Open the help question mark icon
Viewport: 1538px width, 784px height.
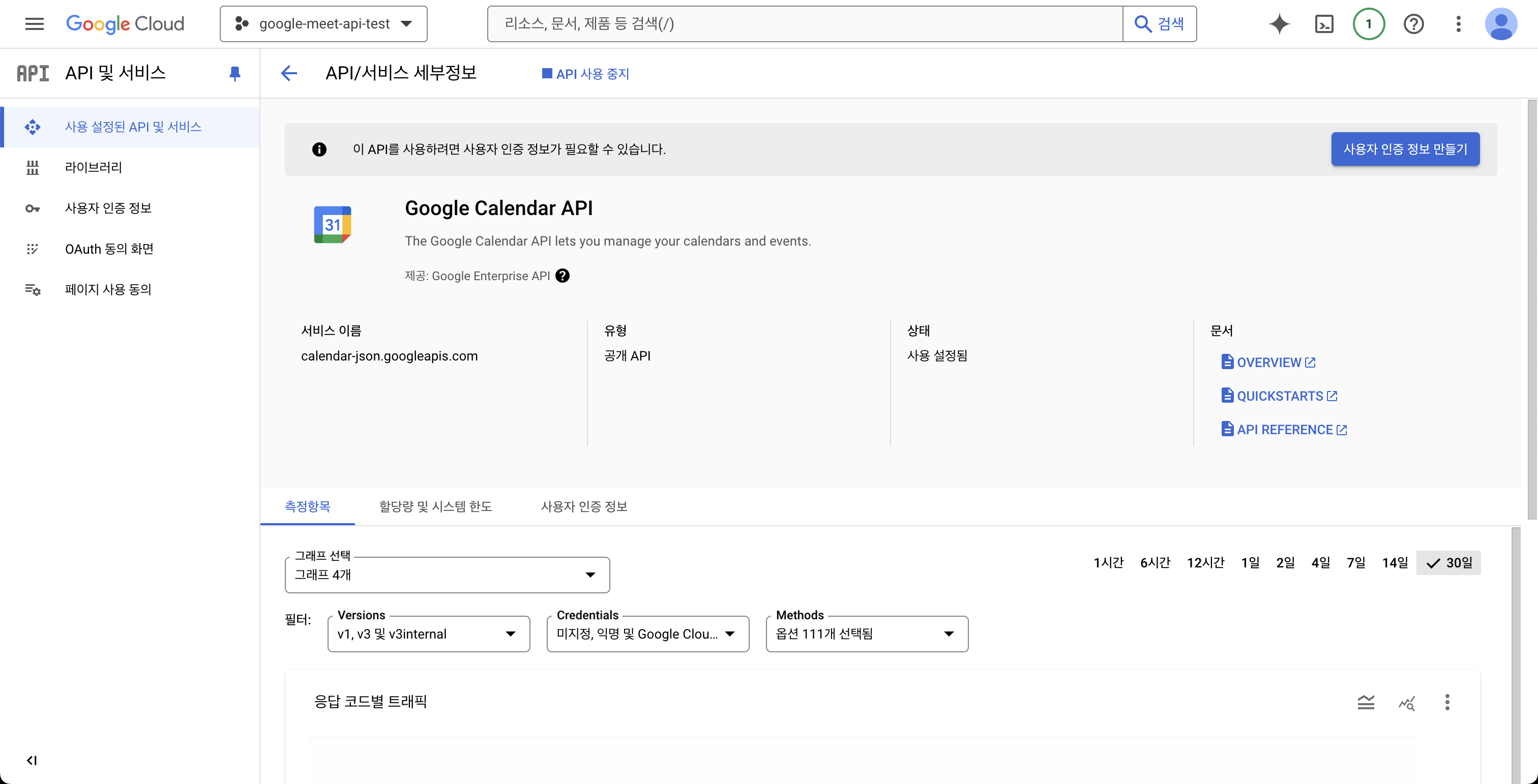(1413, 24)
